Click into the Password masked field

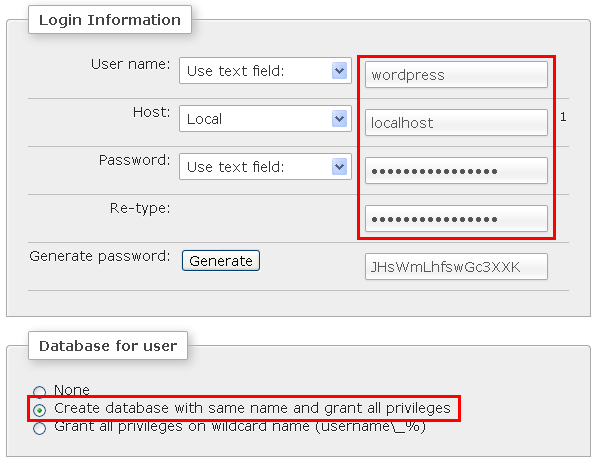tap(456, 171)
